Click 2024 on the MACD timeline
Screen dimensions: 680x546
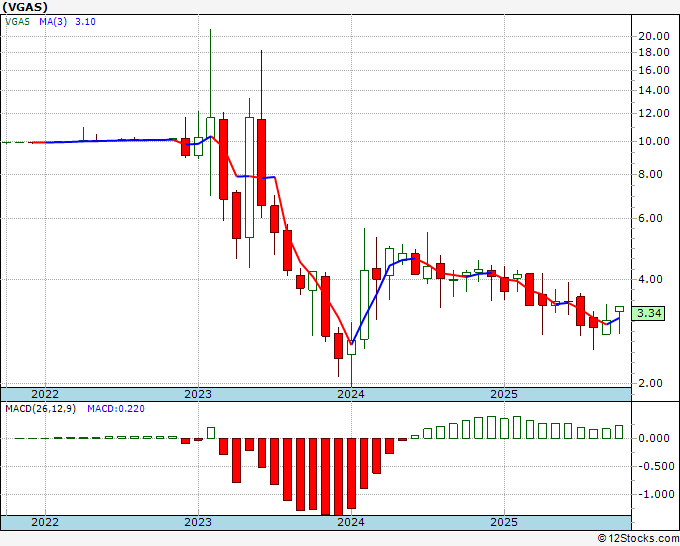tap(351, 522)
